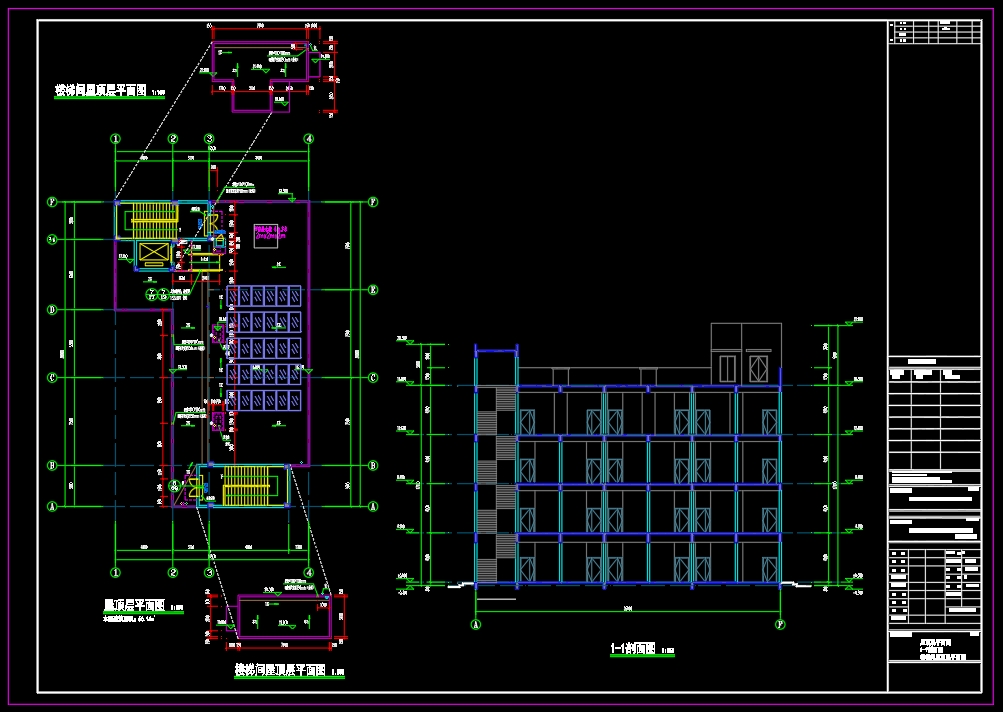Screen dimensions: 1003x712
Task: Pick axis bubble F under section drawing
Action: point(780,624)
